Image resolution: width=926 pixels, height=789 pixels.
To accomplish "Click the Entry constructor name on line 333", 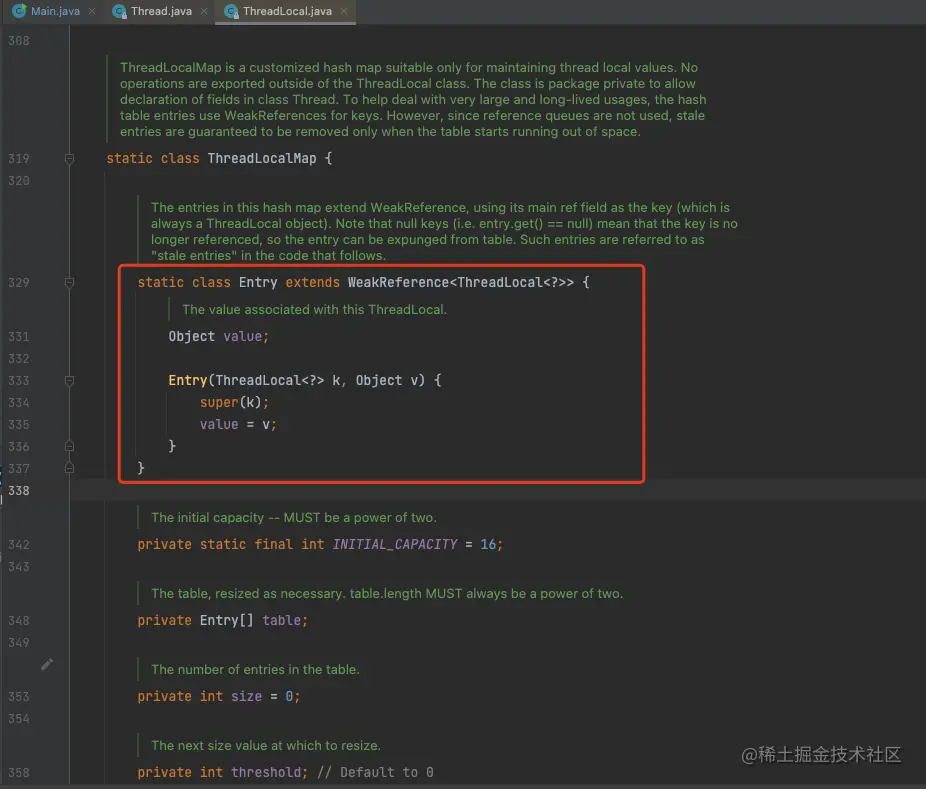I will pyautogui.click(x=188, y=380).
